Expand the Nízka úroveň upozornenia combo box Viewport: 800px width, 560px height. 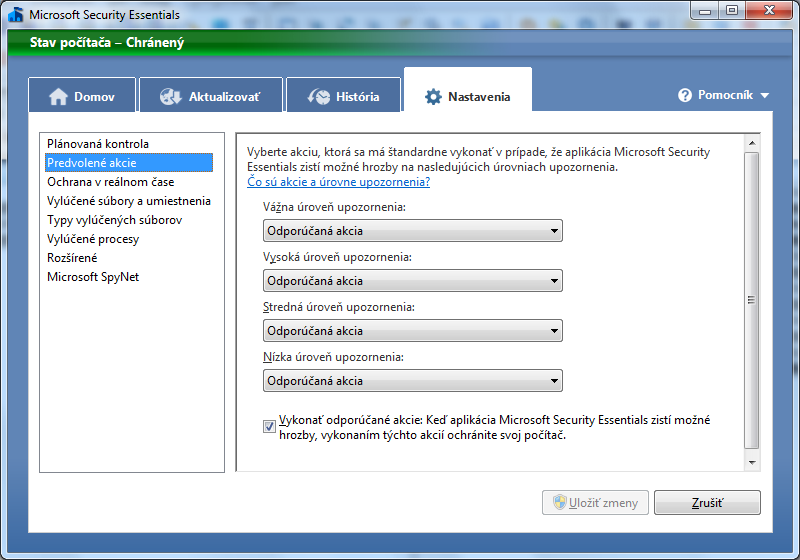(412, 381)
